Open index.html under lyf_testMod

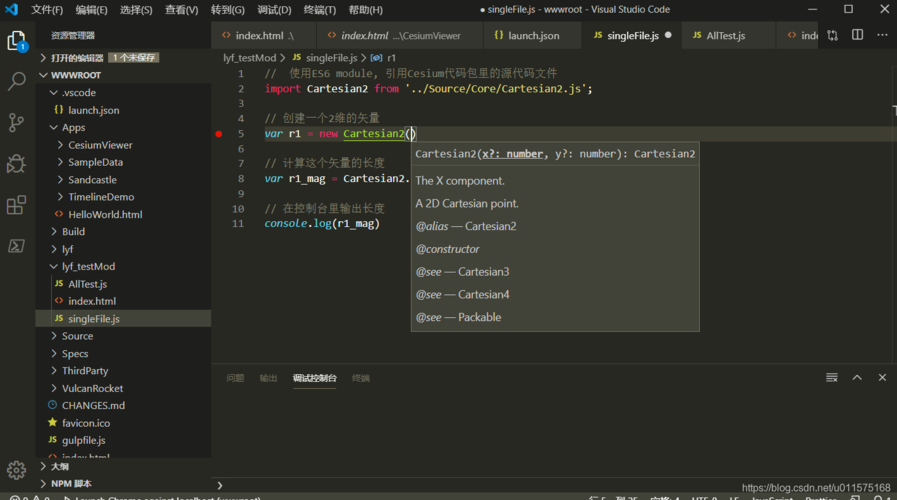click(92, 301)
